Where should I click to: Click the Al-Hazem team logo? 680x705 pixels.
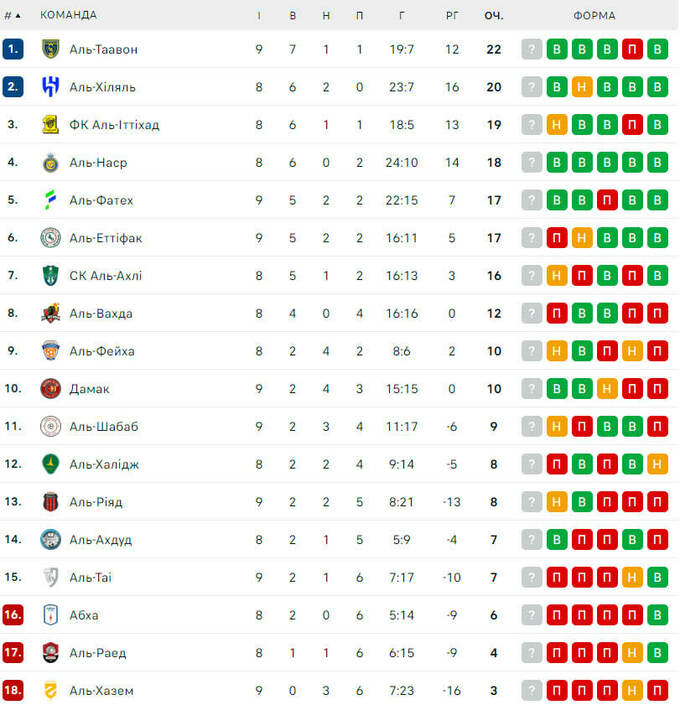(x=51, y=690)
